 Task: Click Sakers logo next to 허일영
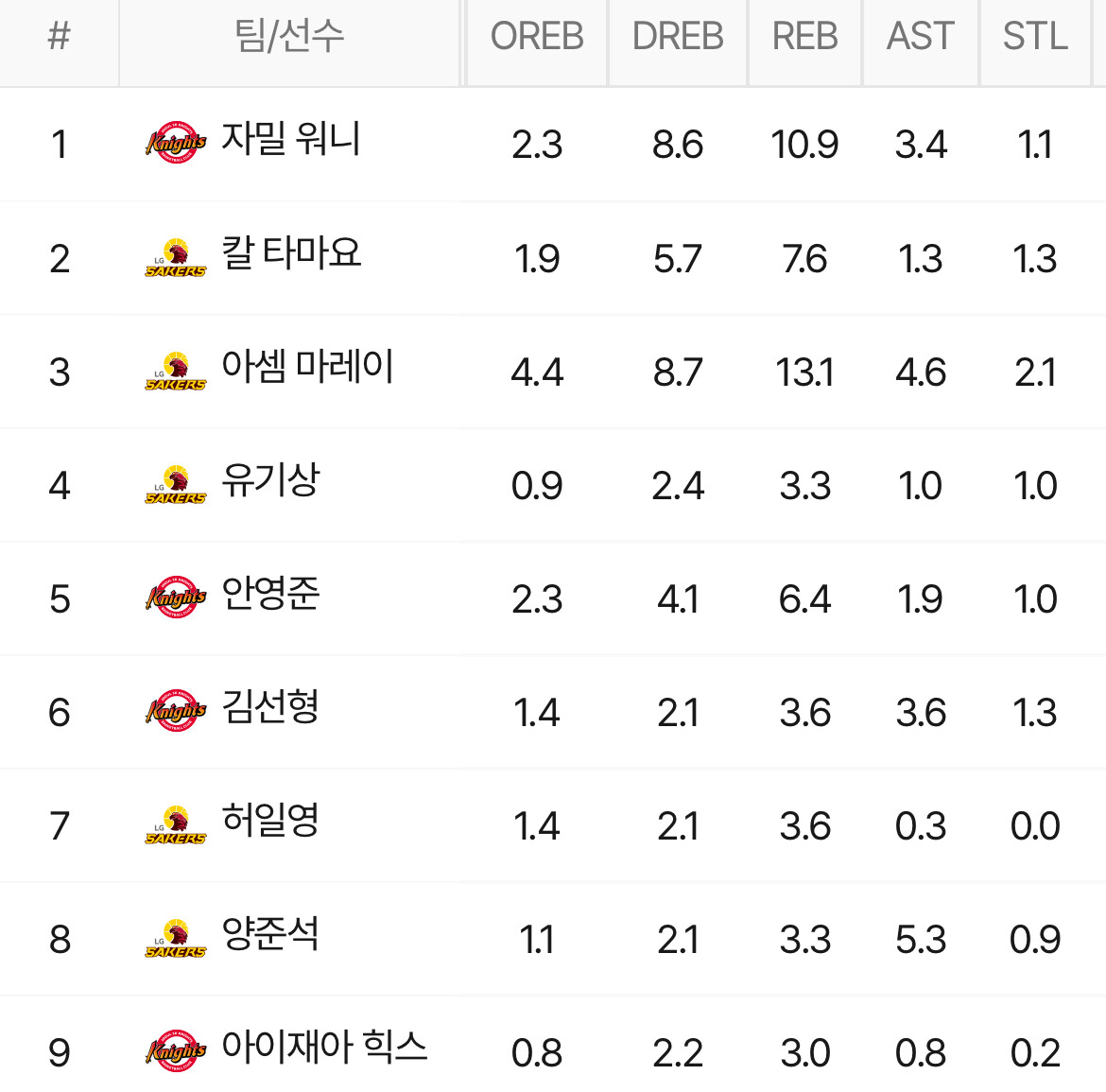pos(176,824)
